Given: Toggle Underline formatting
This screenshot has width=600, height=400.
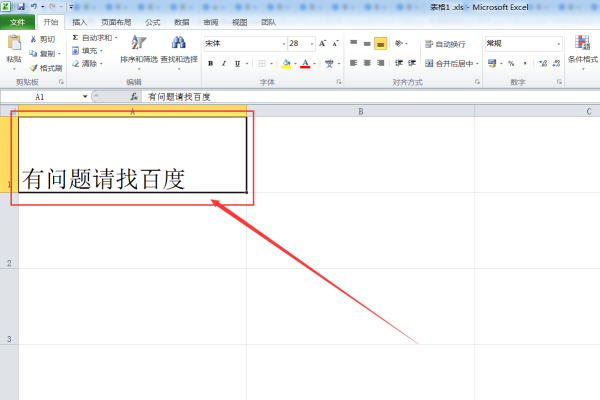Looking at the screenshot, I should click(x=237, y=64).
